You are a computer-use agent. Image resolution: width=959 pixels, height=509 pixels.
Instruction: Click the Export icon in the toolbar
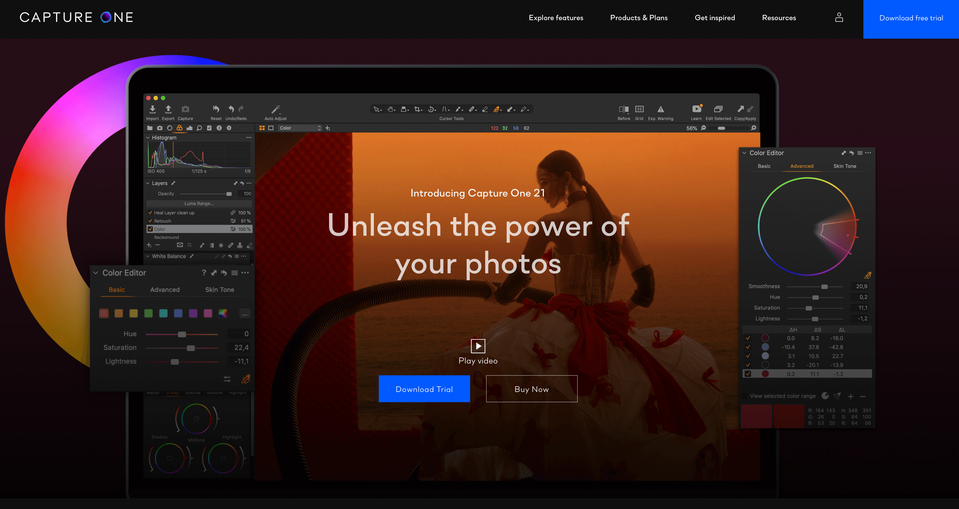click(168, 110)
